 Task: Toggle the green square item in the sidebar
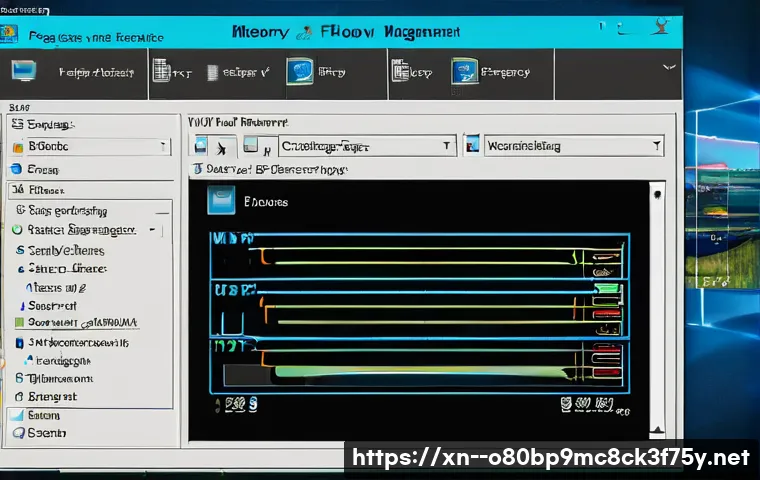(x=18, y=323)
